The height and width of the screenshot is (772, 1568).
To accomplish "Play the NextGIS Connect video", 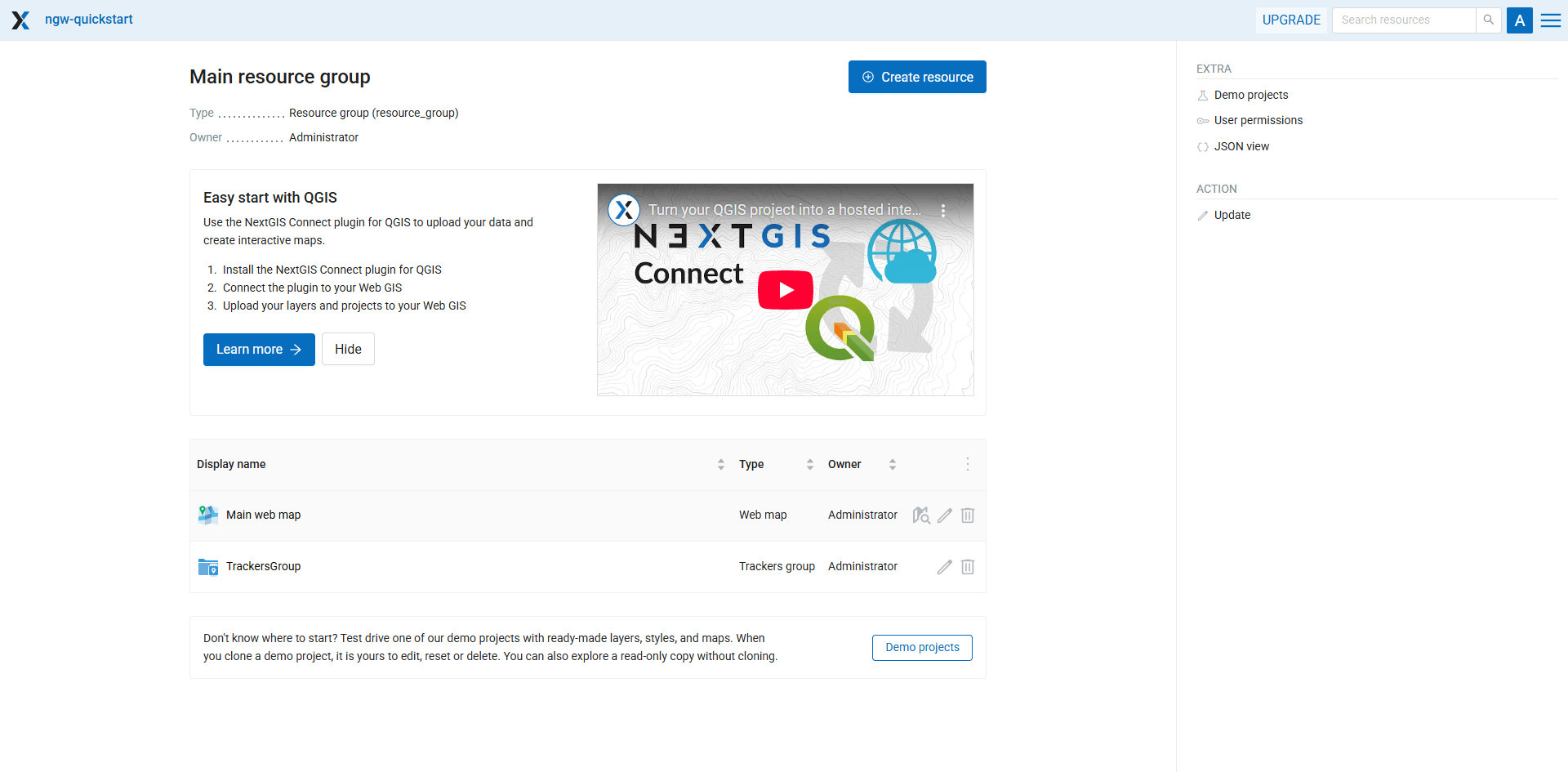I will pyautogui.click(x=785, y=290).
